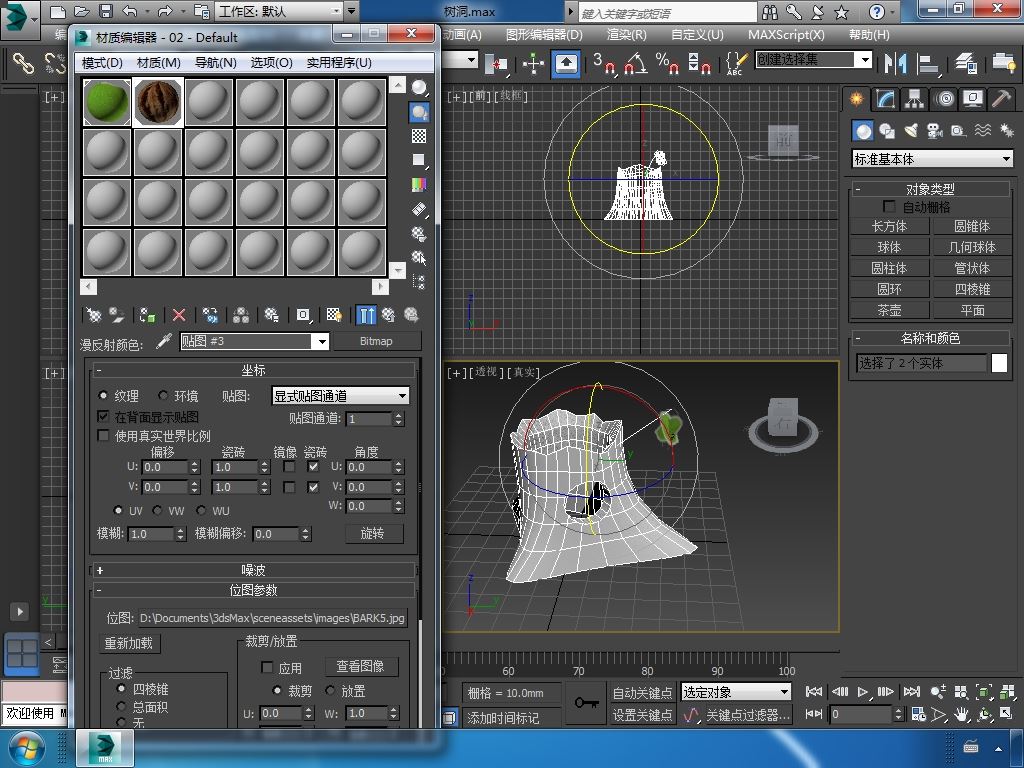1024x768 pixels.
Task: Click the 重新加载 button
Action: point(129,643)
